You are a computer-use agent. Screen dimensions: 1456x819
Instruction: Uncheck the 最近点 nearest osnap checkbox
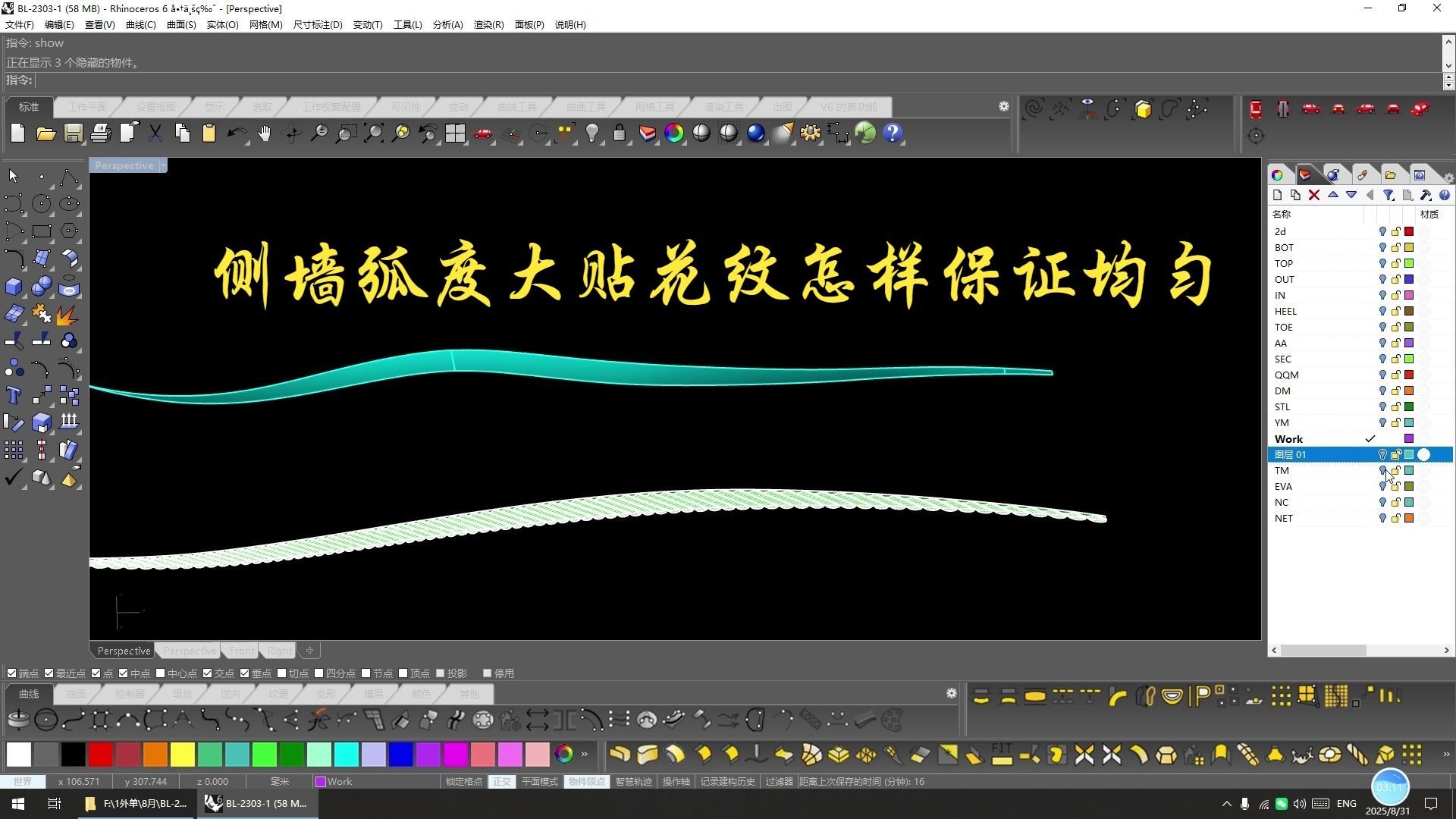pyautogui.click(x=49, y=673)
